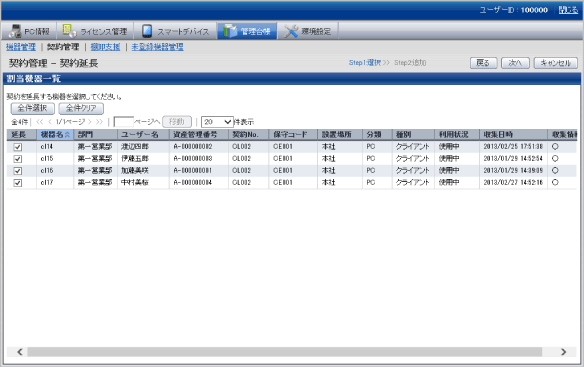Click the ライセンス管理 license disc icon
Image resolution: width=584 pixels, height=367 pixels.
pyautogui.click(x=69, y=31)
